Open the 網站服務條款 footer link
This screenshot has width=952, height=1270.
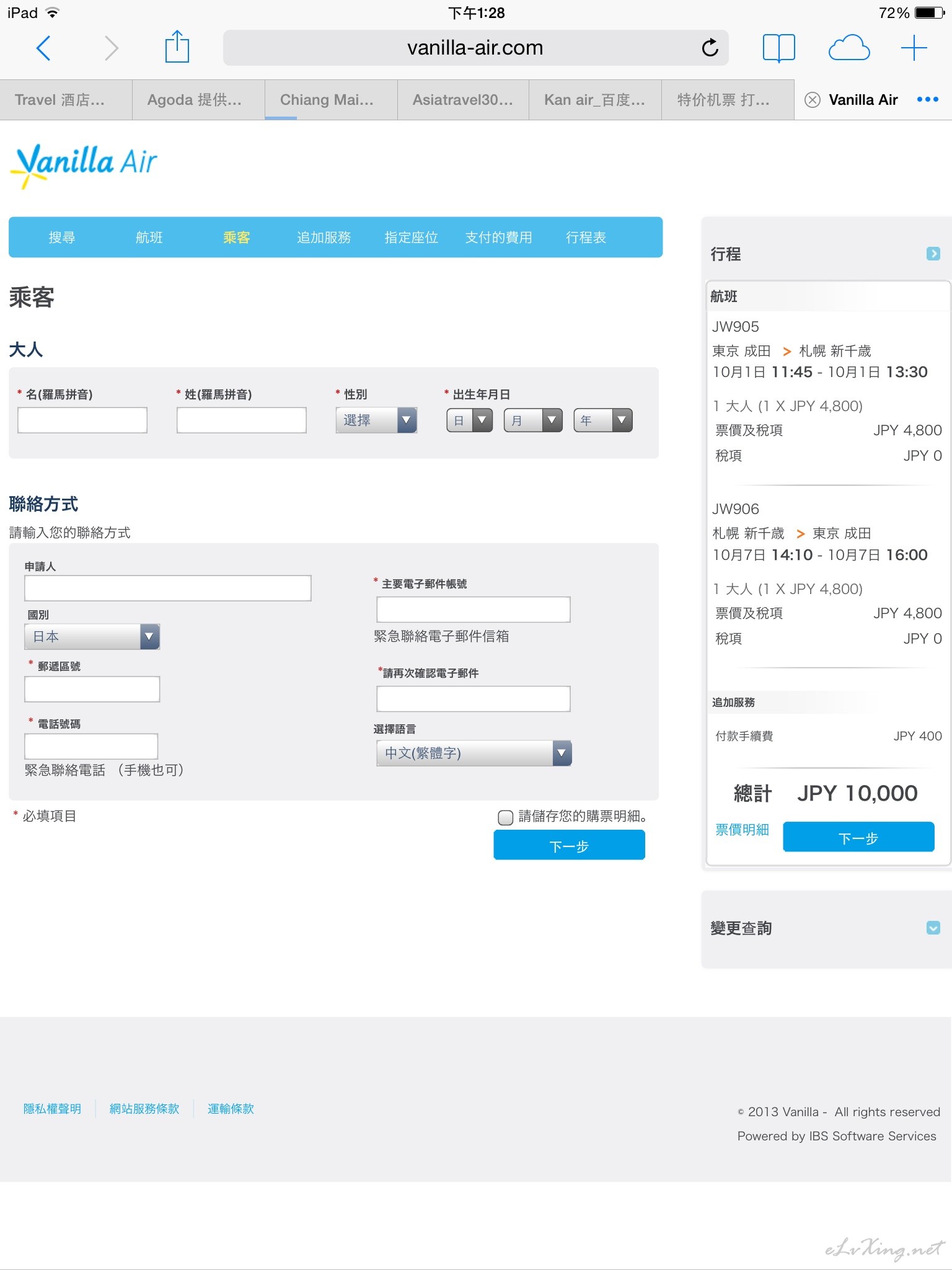[144, 1109]
